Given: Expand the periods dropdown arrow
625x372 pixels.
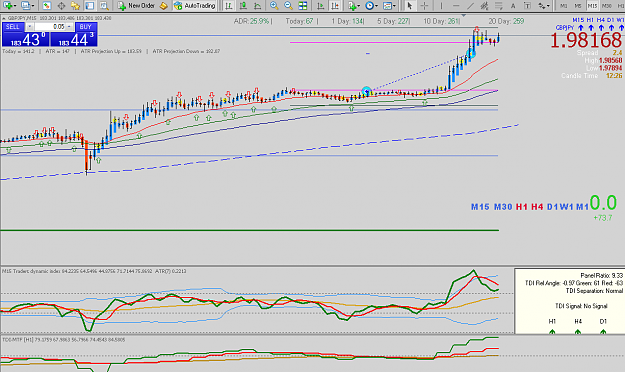Looking at the screenshot, I should point(376,6).
